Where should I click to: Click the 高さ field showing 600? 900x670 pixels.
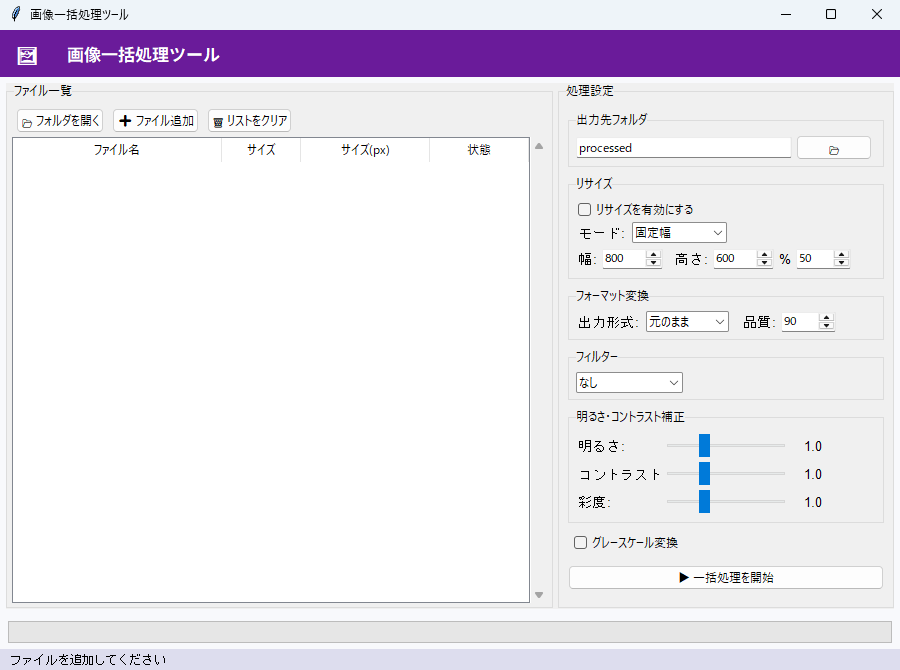point(735,258)
